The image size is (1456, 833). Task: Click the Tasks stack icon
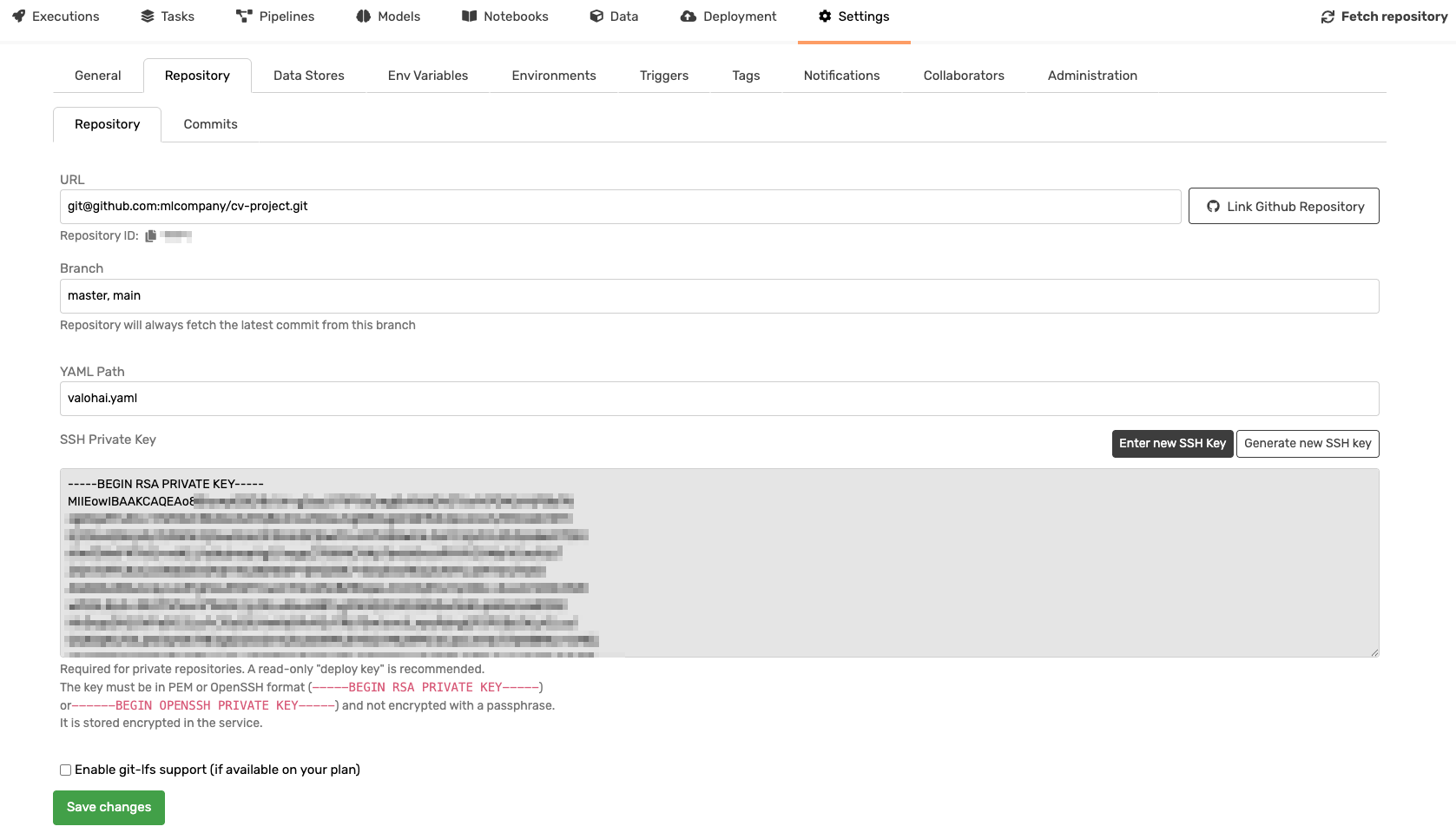pos(148,17)
